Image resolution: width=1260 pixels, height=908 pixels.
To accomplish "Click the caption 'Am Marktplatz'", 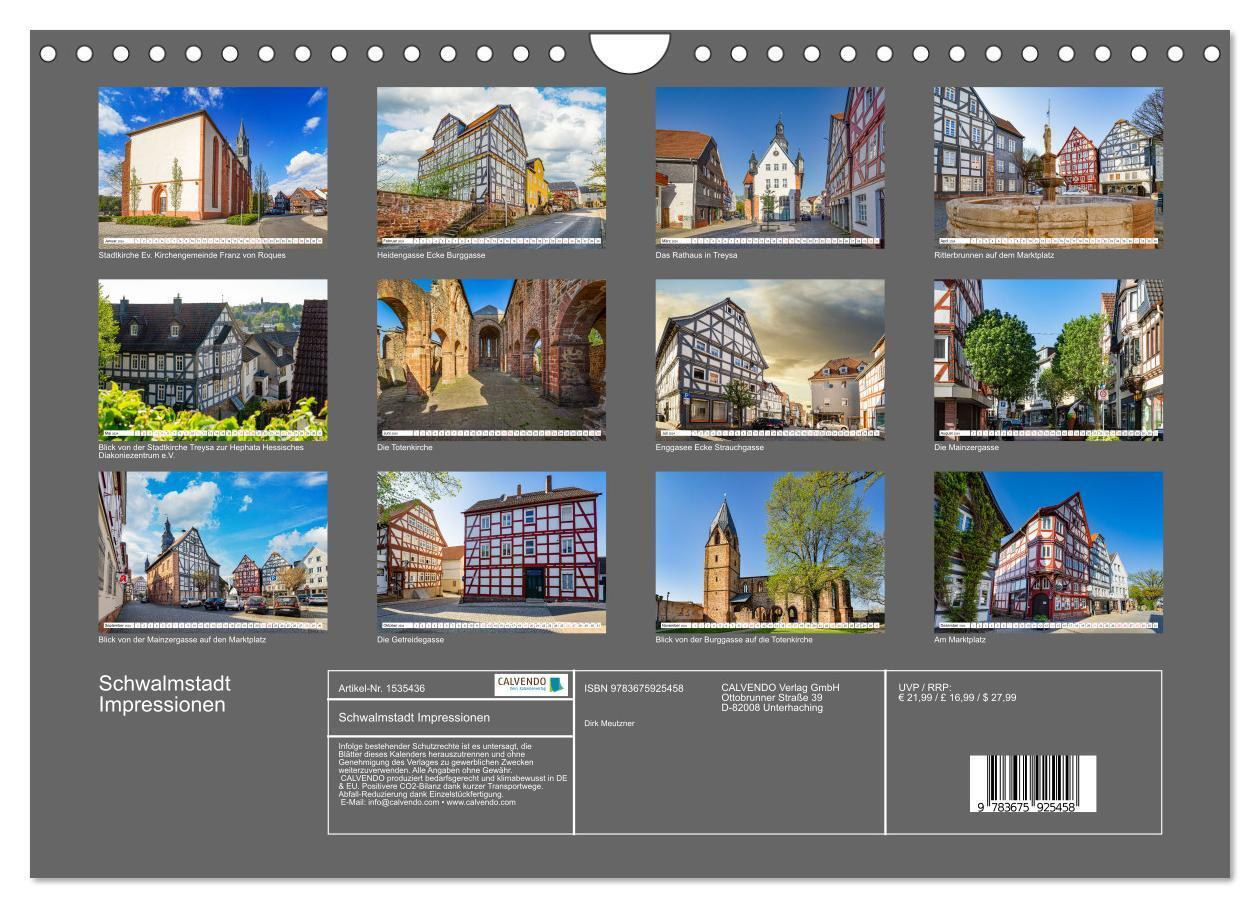I will (960, 640).
